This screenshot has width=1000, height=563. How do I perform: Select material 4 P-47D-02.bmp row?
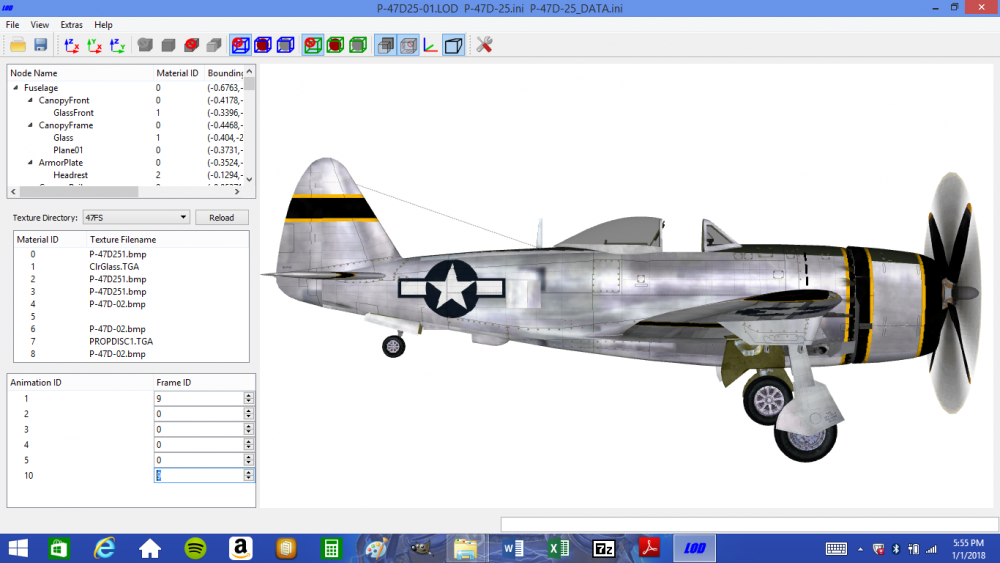click(x=131, y=304)
